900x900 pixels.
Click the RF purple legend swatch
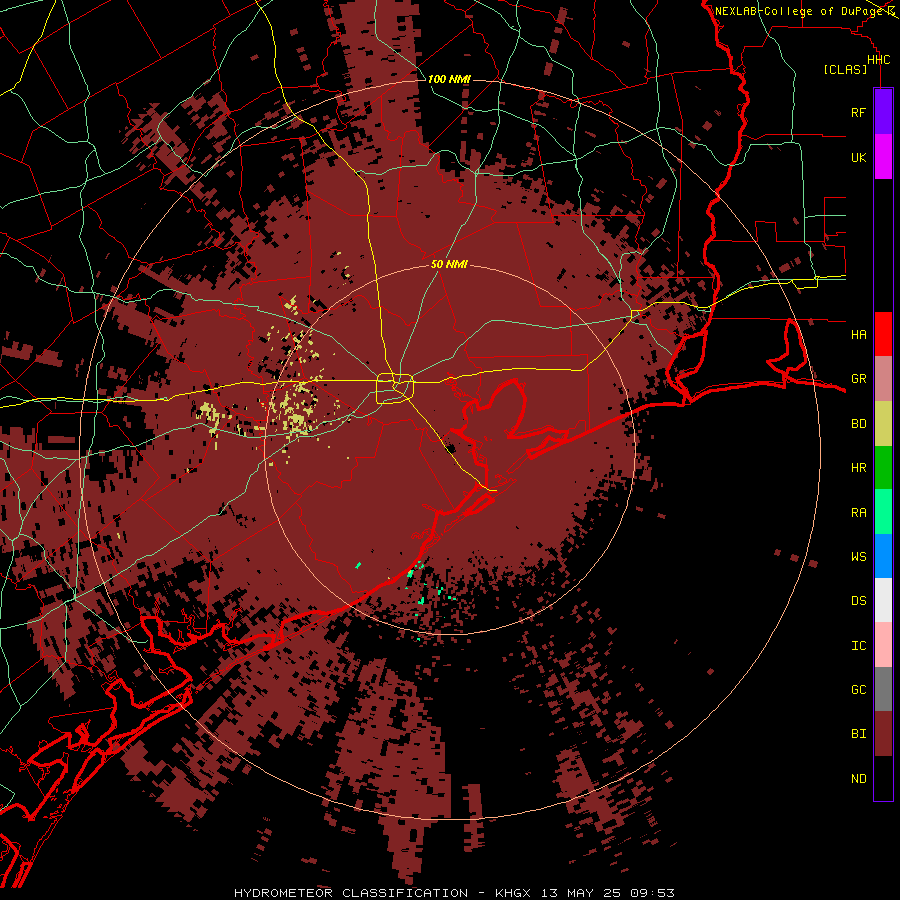coord(883,112)
